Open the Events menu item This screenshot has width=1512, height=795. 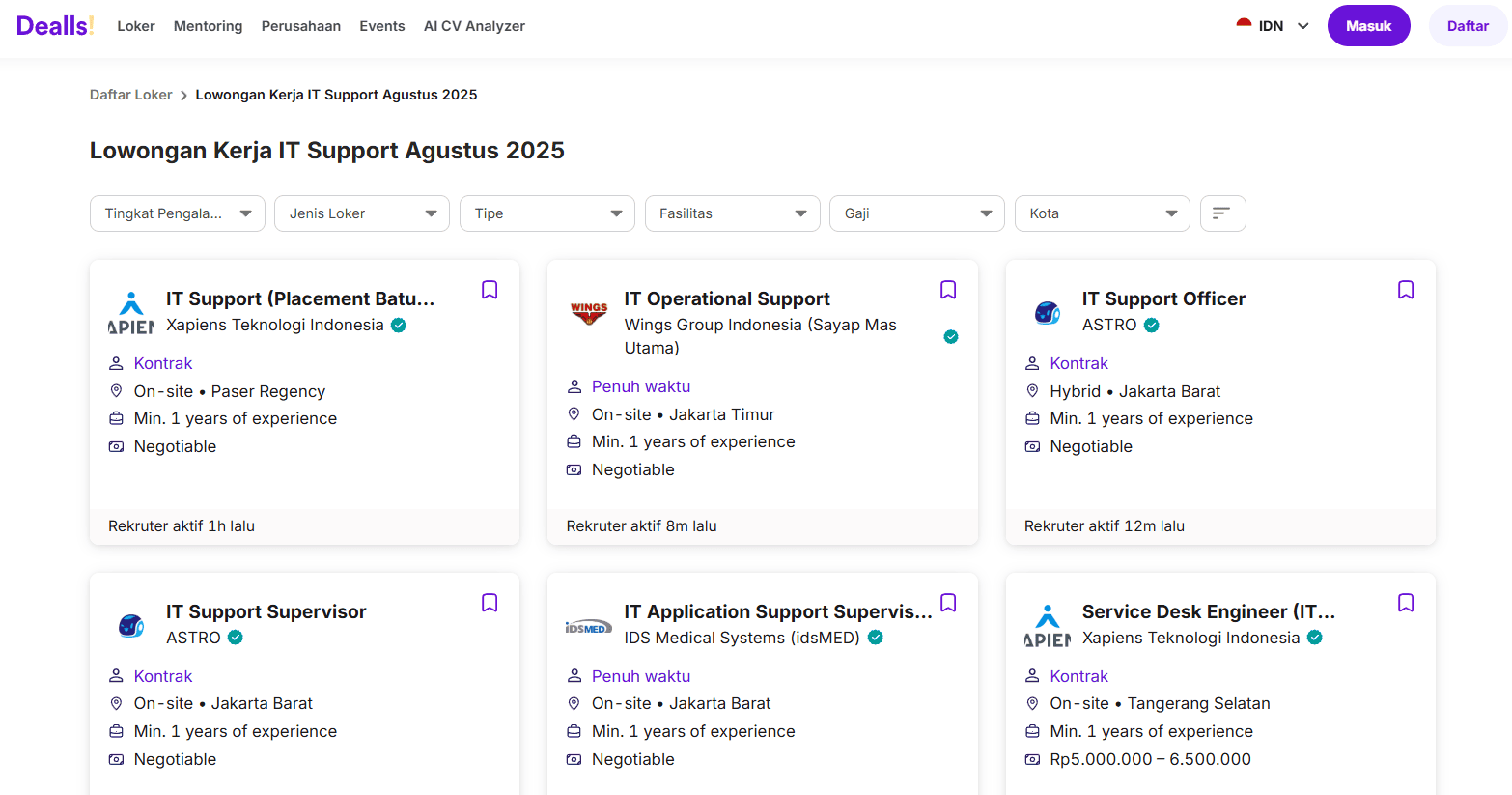382,26
